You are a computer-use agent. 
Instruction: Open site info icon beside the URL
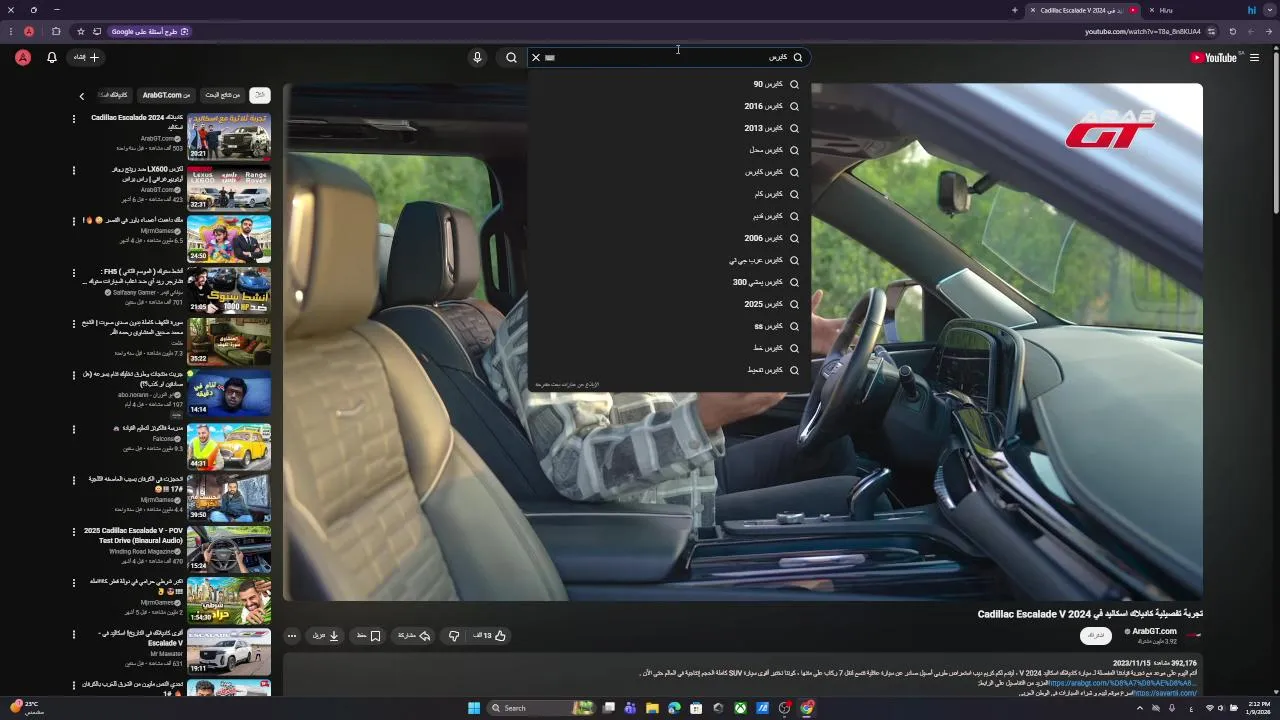[x=1212, y=31]
